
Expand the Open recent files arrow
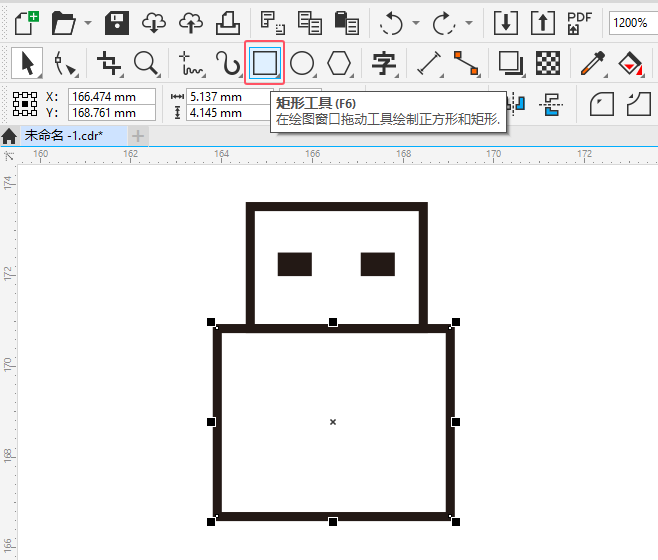88,23
